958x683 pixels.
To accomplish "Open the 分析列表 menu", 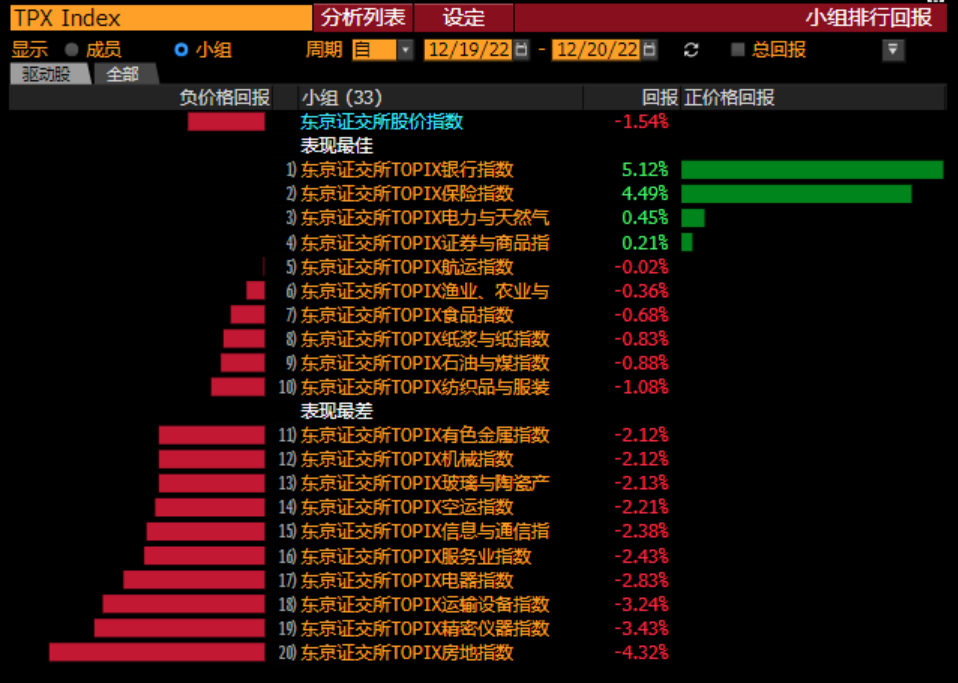I will (364, 18).
